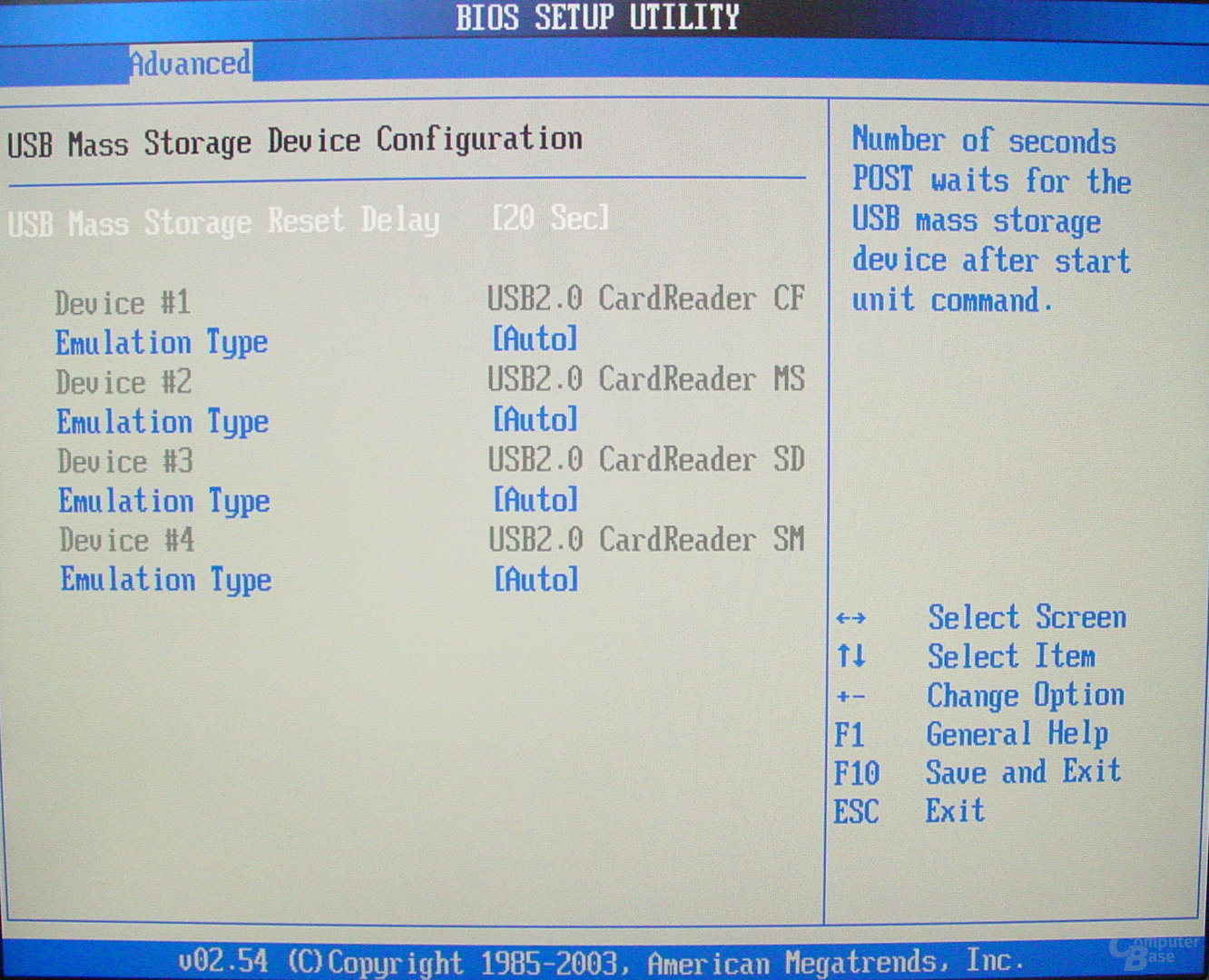Screen dimensions: 1209x980
Task: Click the Device #2 label
Action: (x=123, y=382)
